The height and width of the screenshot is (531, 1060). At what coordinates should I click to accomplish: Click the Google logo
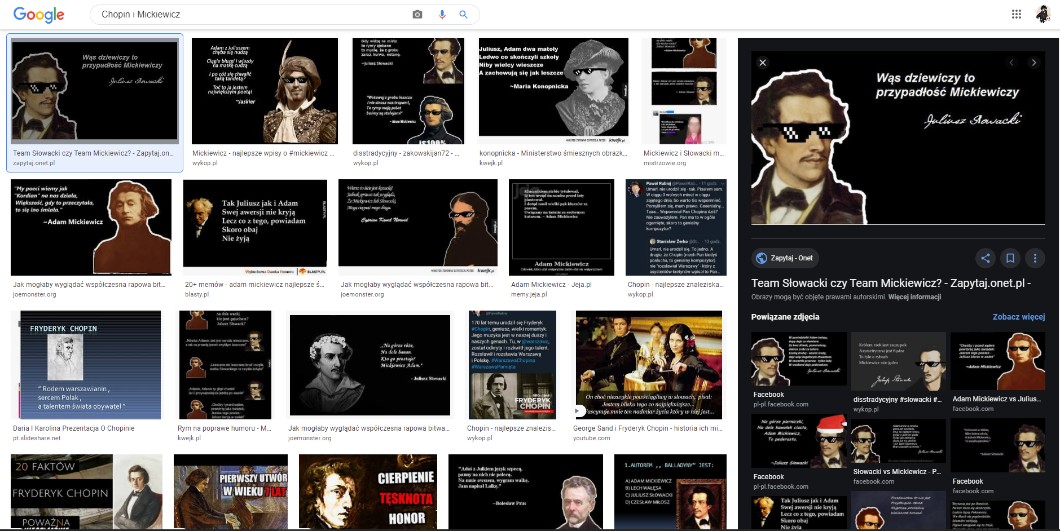click(x=39, y=15)
